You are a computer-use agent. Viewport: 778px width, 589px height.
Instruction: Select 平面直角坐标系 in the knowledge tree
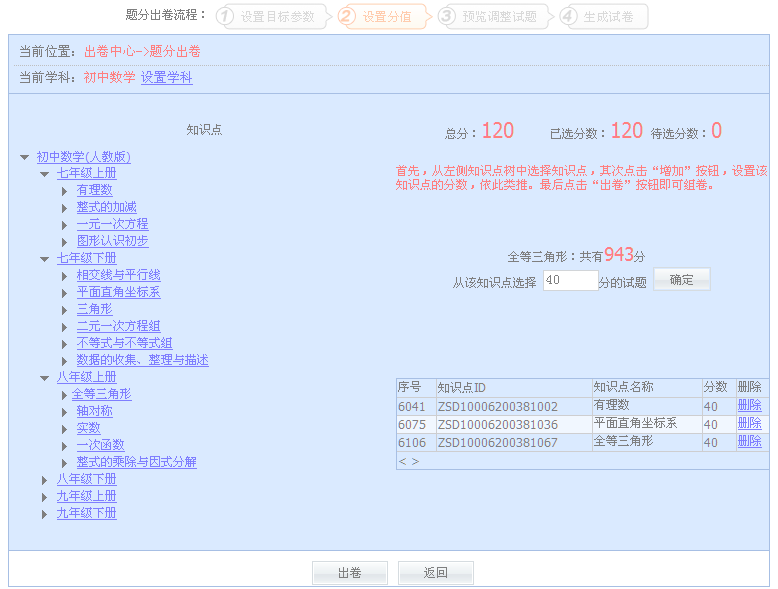click(x=118, y=292)
